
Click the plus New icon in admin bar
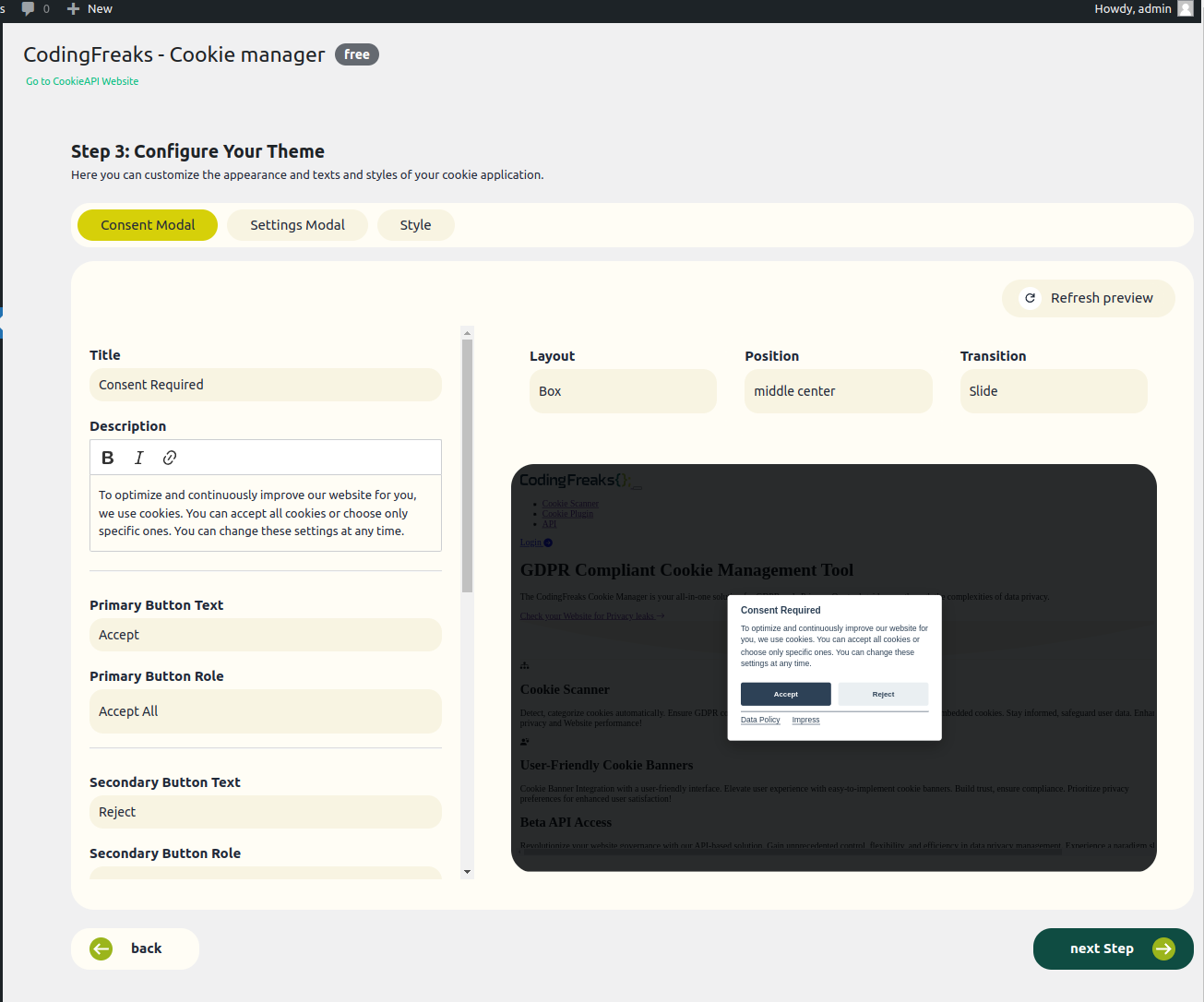point(74,8)
